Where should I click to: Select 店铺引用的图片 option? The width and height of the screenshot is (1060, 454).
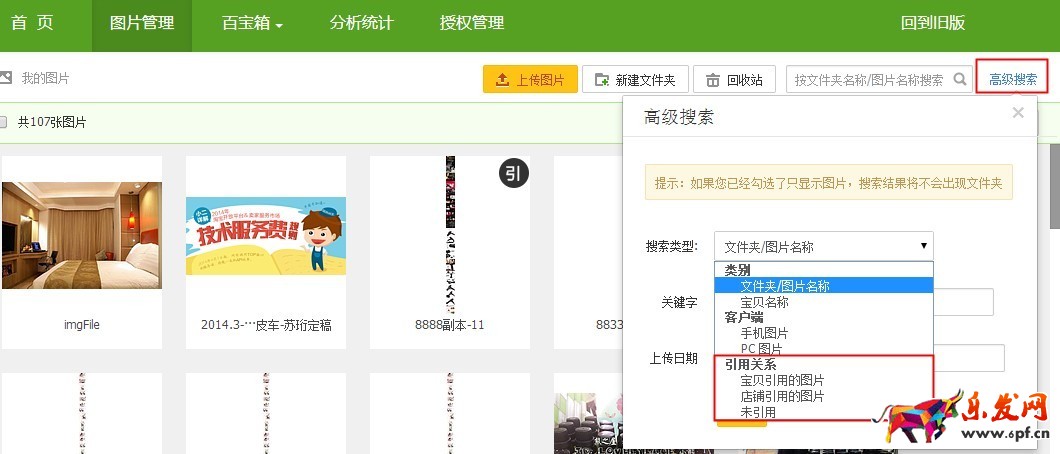[x=823, y=396]
